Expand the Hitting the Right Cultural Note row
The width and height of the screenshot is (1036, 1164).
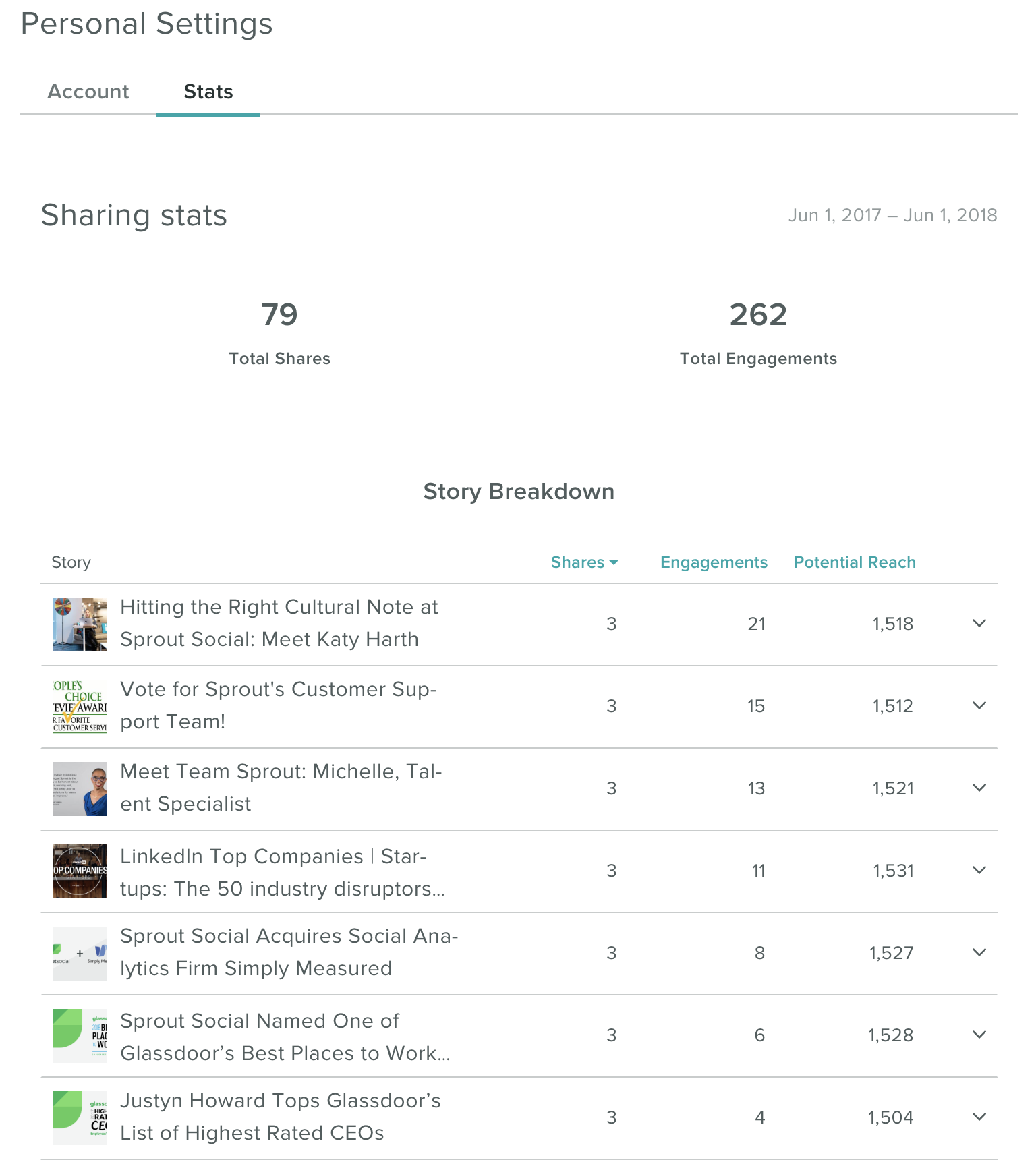coord(979,623)
